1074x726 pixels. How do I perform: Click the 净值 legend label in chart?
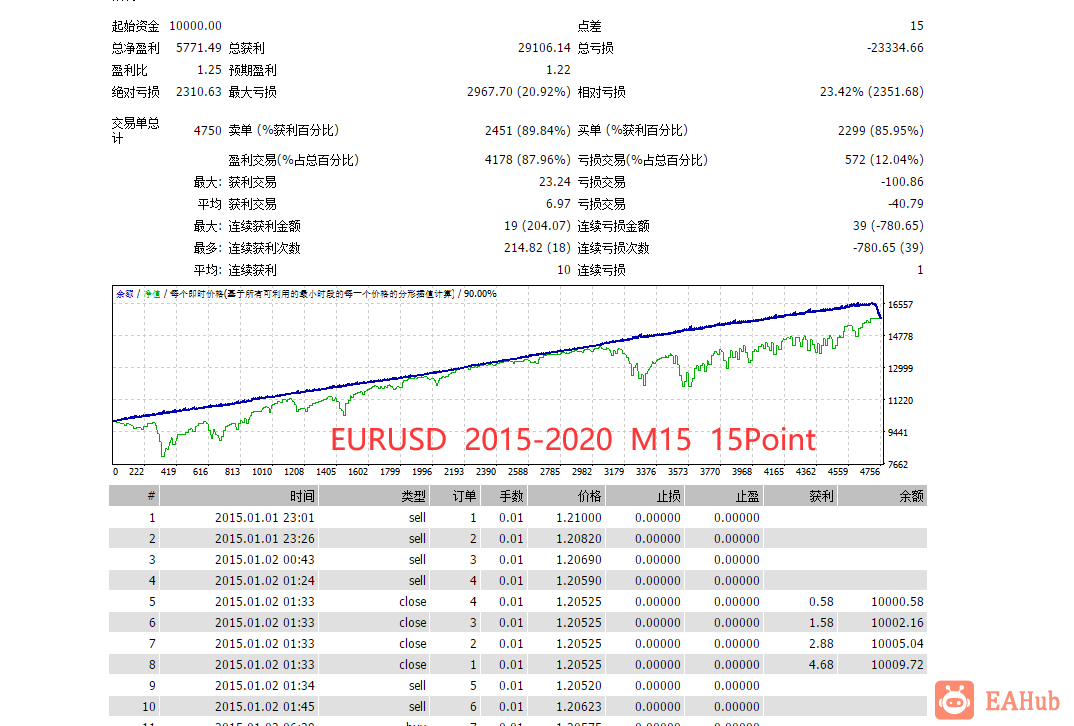pyautogui.click(x=151, y=294)
